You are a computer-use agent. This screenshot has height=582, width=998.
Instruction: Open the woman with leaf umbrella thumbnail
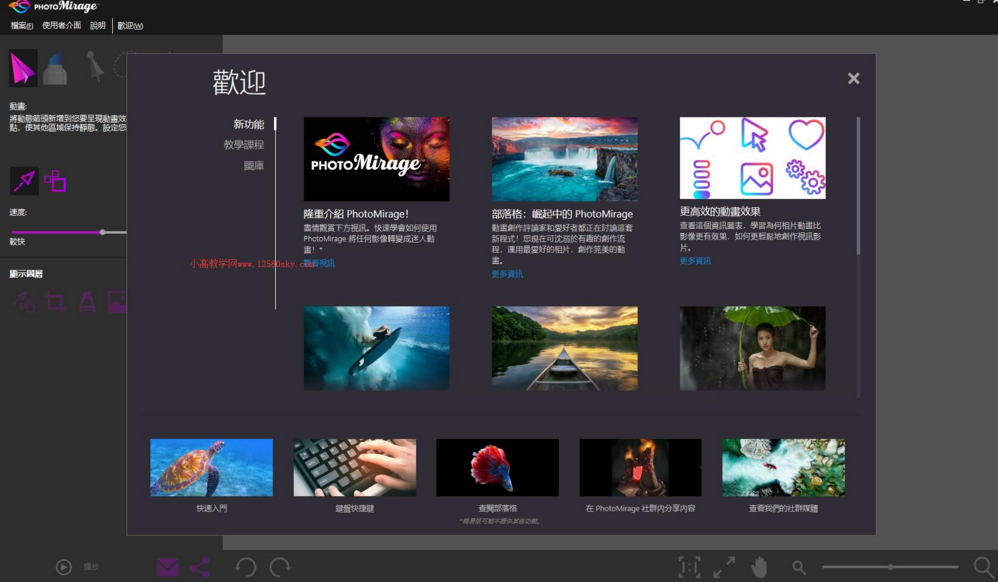[752, 348]
